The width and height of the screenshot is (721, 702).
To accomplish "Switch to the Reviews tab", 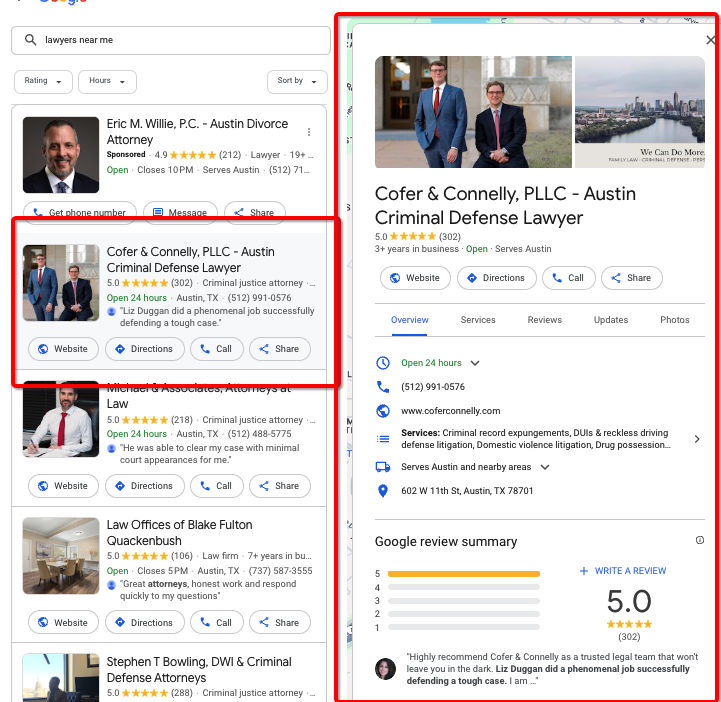I will coord(544,320).
